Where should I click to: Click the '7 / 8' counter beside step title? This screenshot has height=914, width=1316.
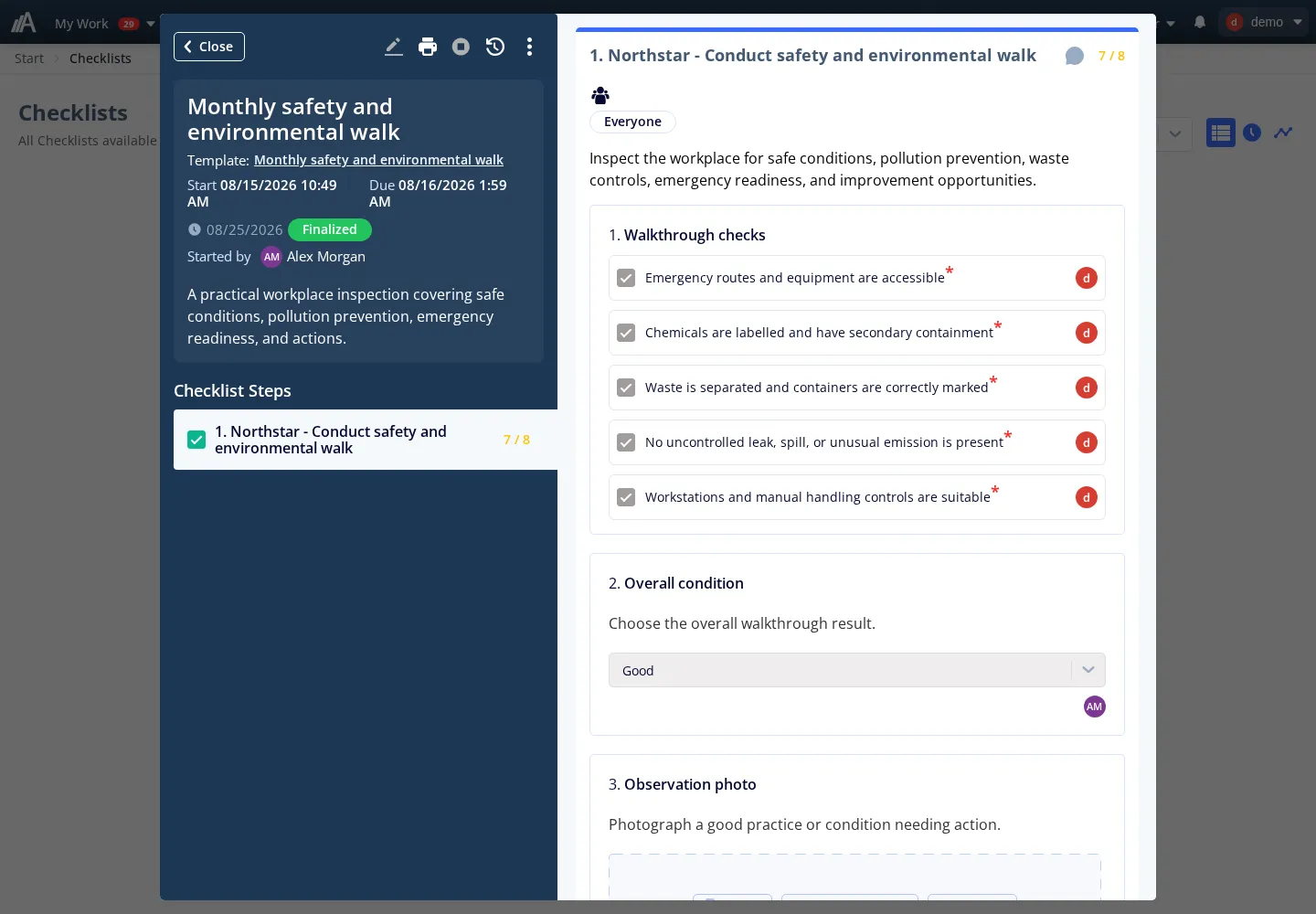(x=1111, y=56)
